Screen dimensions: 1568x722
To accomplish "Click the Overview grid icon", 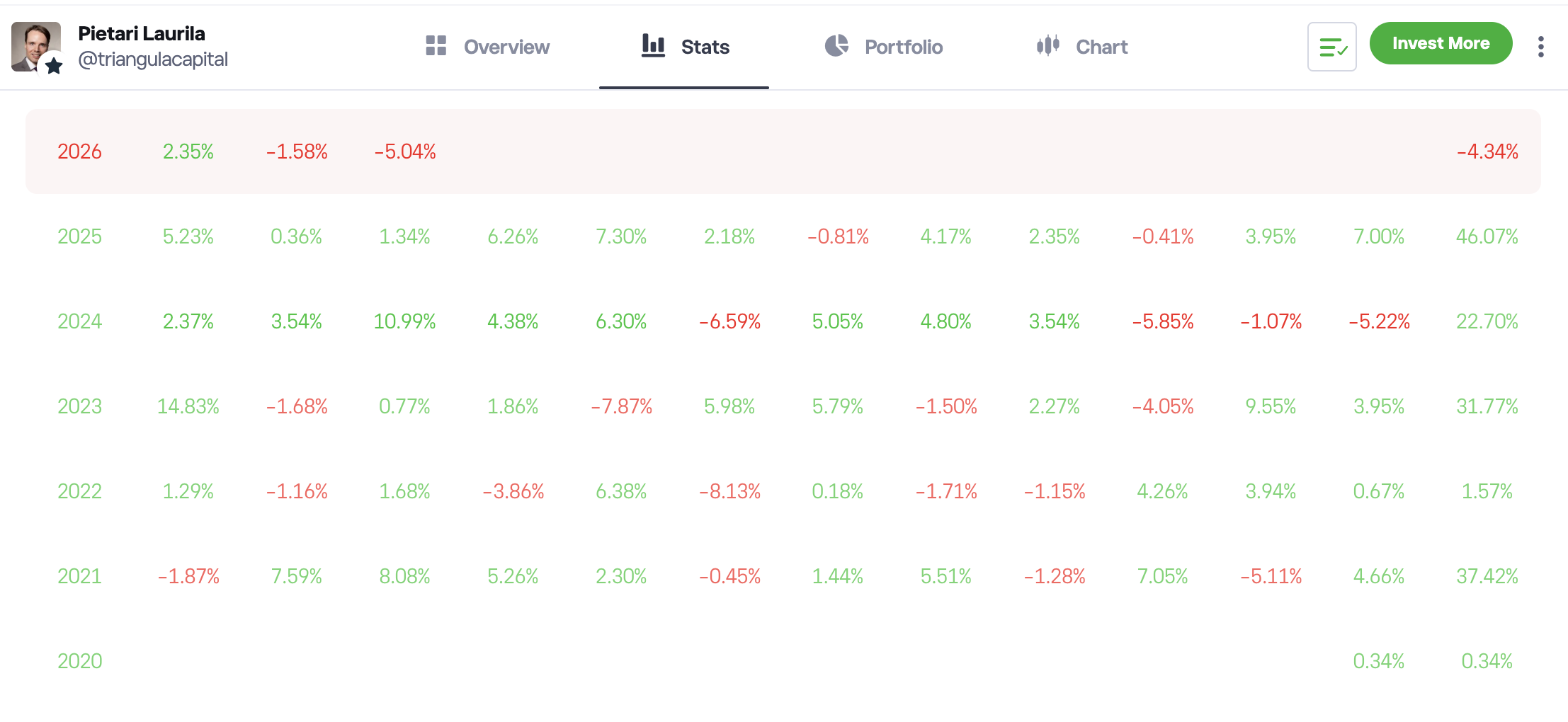I will 436,46.
